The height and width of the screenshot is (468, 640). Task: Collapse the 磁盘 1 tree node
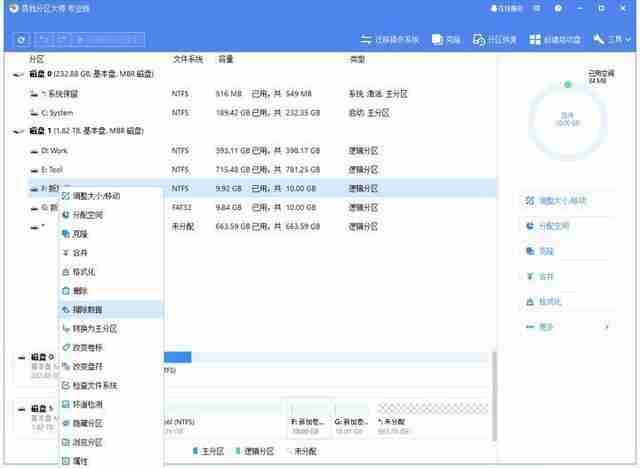[17, 131]
